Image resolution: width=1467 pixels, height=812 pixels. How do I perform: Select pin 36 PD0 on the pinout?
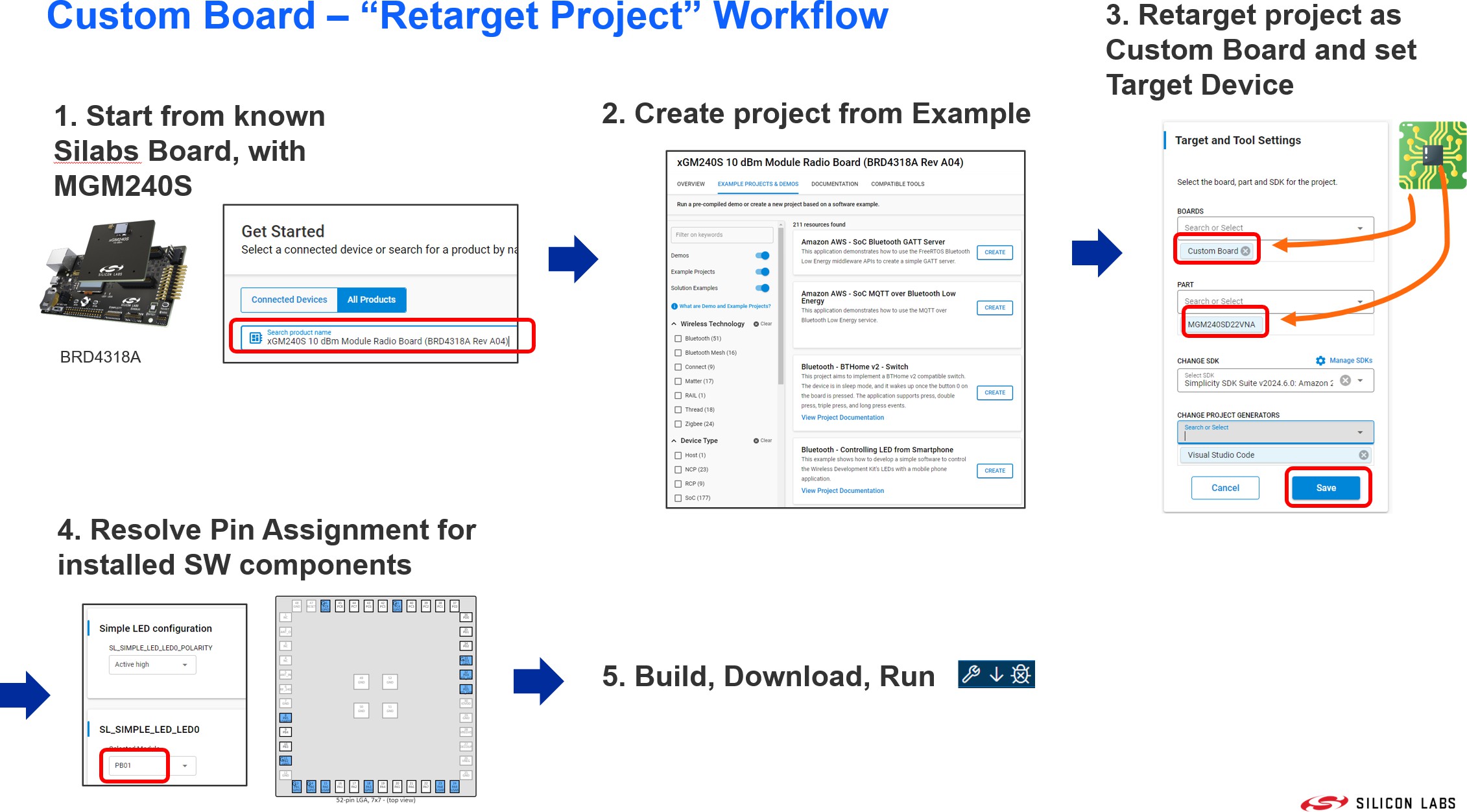pyautogui.click(x=466, y=617)
